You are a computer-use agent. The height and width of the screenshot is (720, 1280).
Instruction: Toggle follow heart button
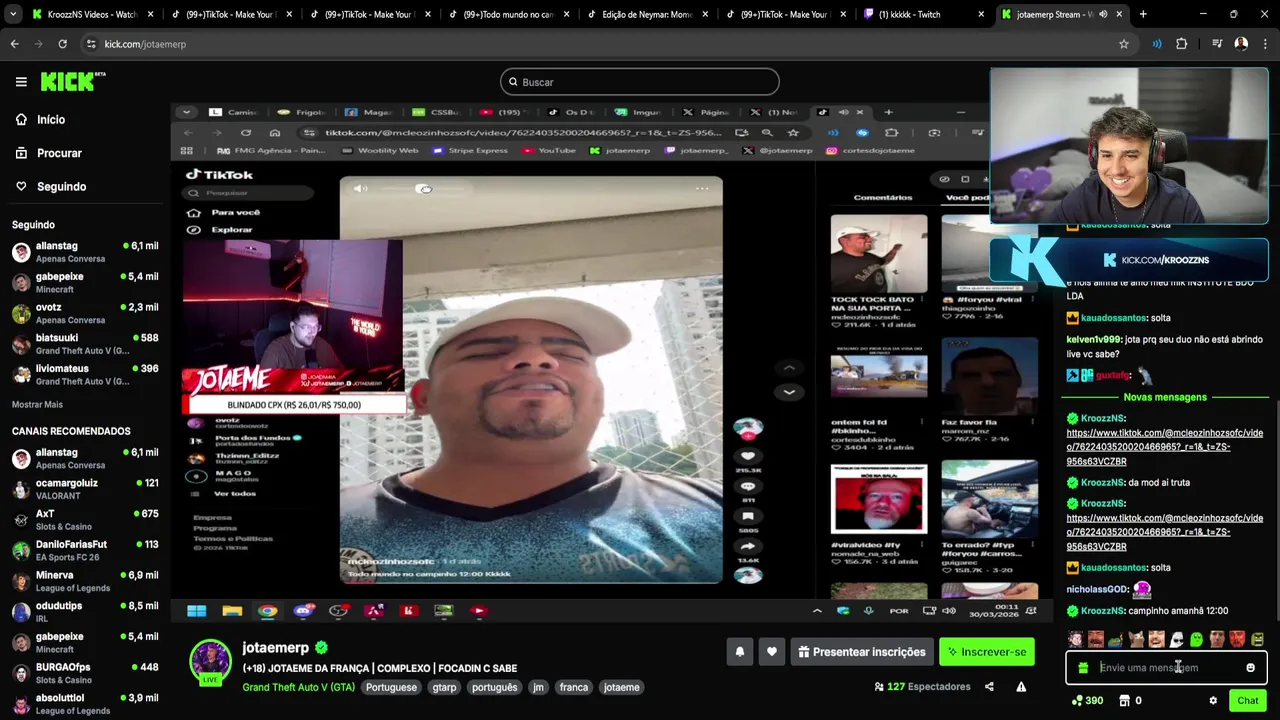point(772,652)
